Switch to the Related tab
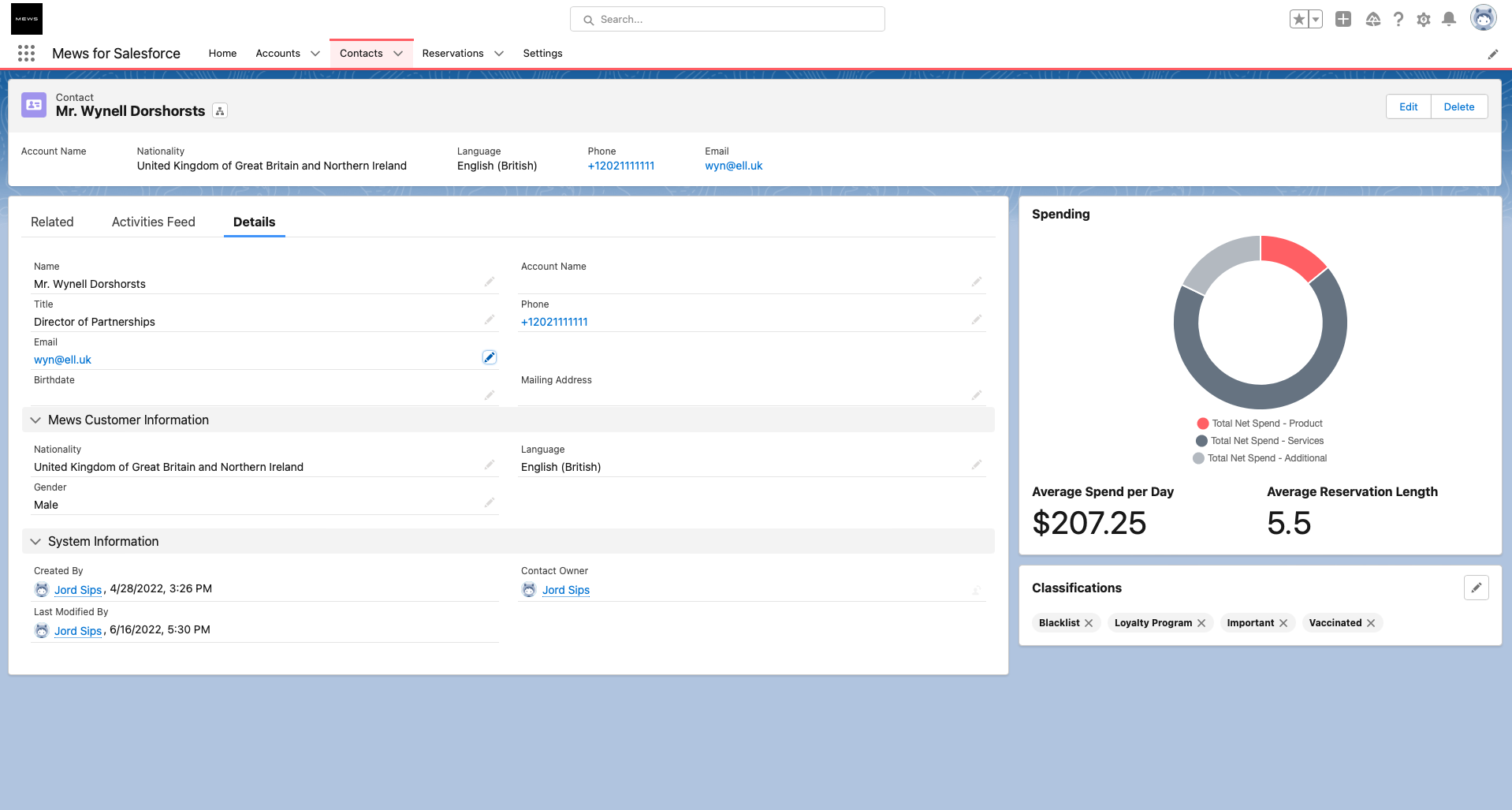Image resolution: width=1512 pixels, height=810 pixels. pos(52,222)
